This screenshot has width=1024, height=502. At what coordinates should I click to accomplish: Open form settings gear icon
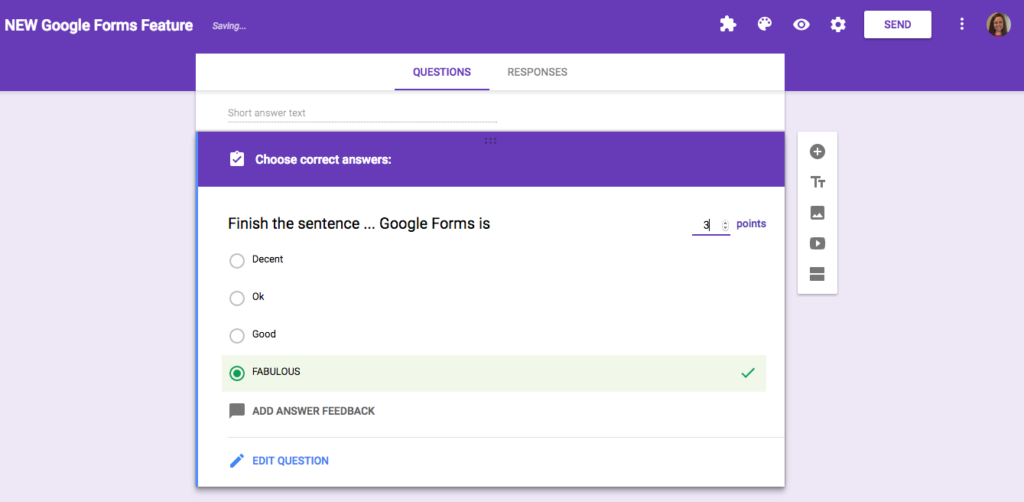tap(838, 25)
